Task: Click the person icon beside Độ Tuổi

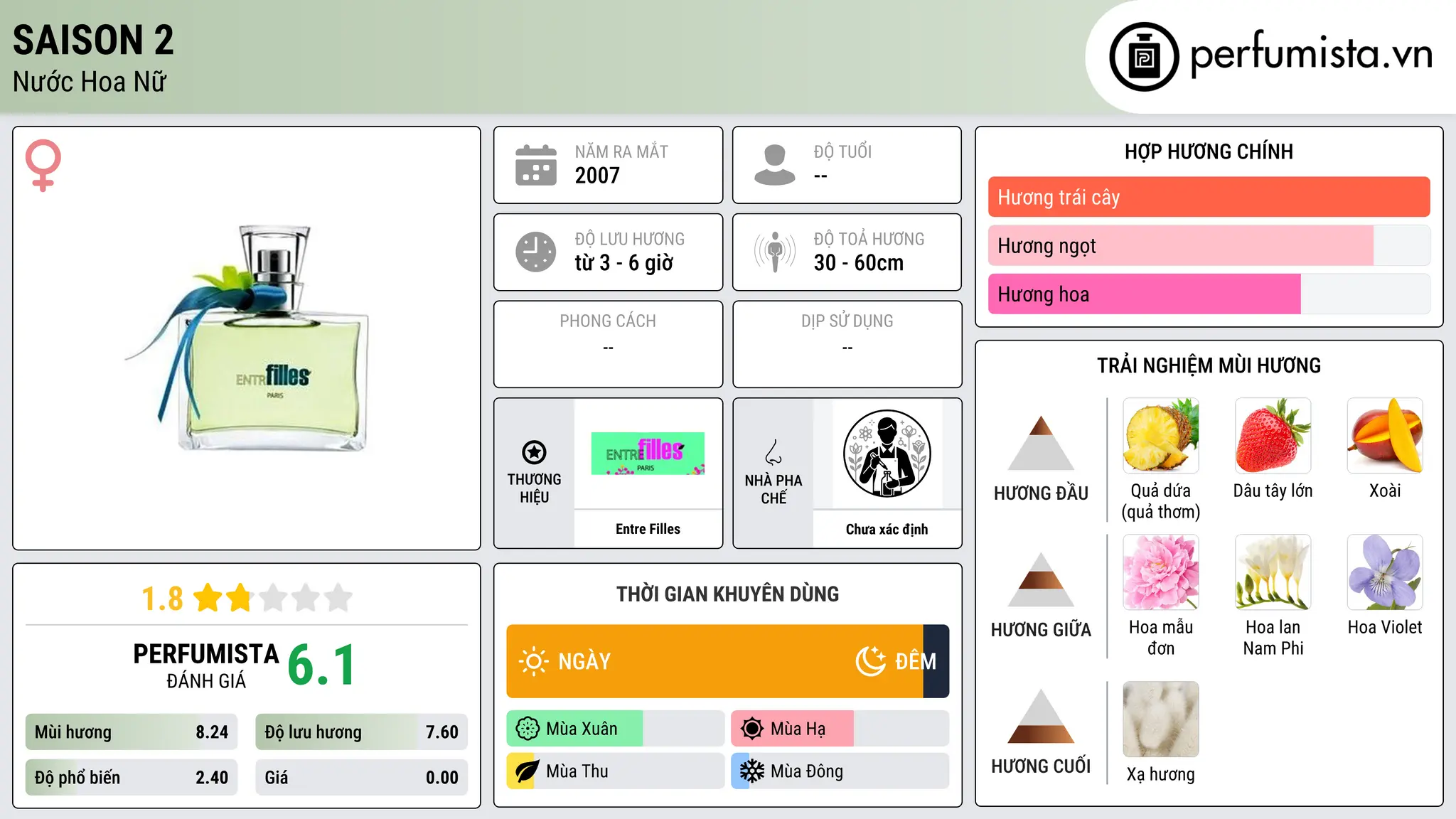Action: click(775, 165)
